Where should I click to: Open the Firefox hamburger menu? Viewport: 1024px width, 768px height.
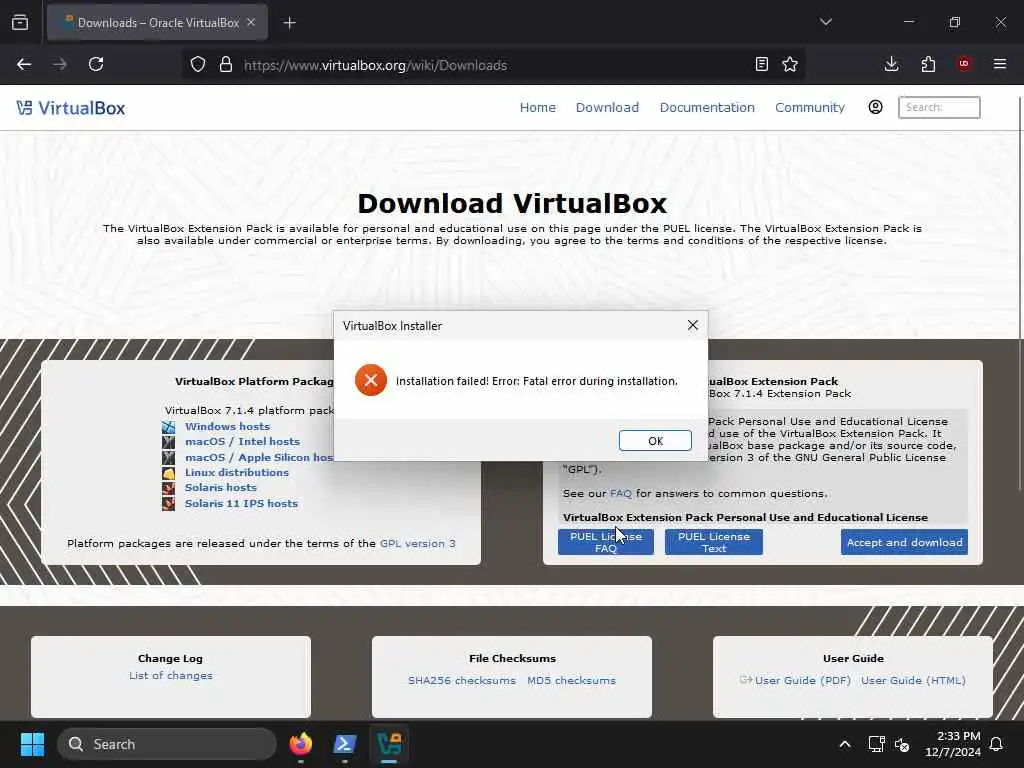point(1000,64)
